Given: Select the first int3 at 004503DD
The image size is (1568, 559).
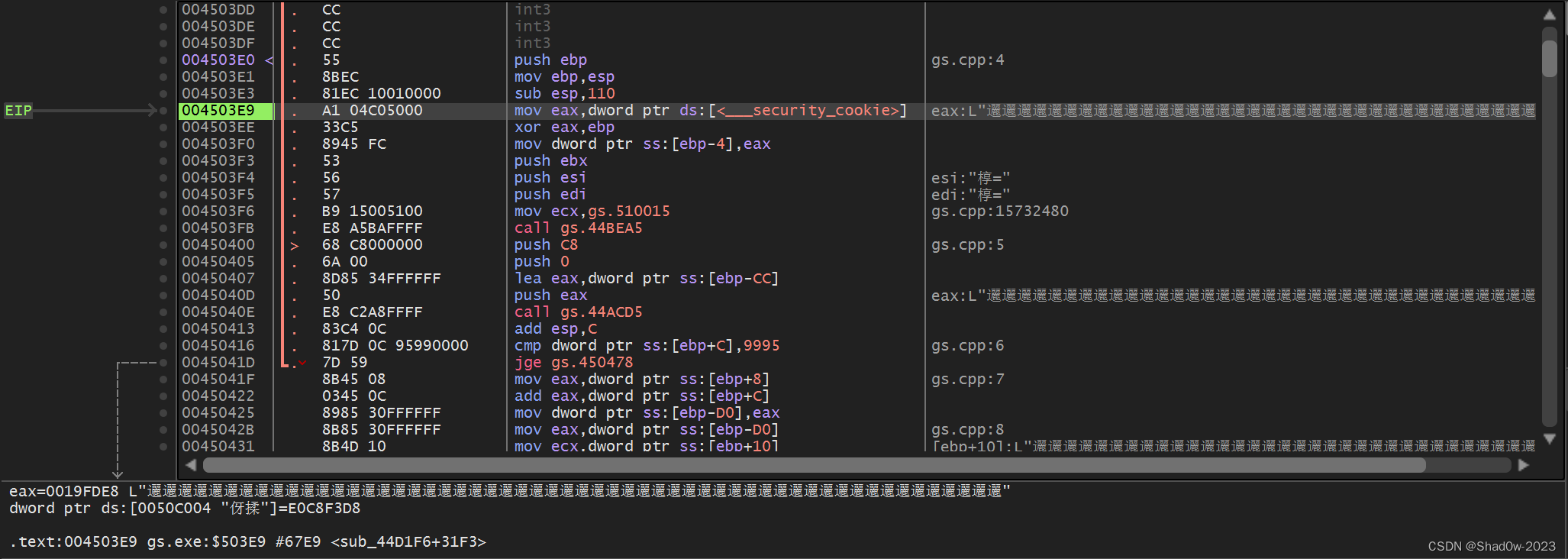Looking at the screenshot, I should click(532, 10).
